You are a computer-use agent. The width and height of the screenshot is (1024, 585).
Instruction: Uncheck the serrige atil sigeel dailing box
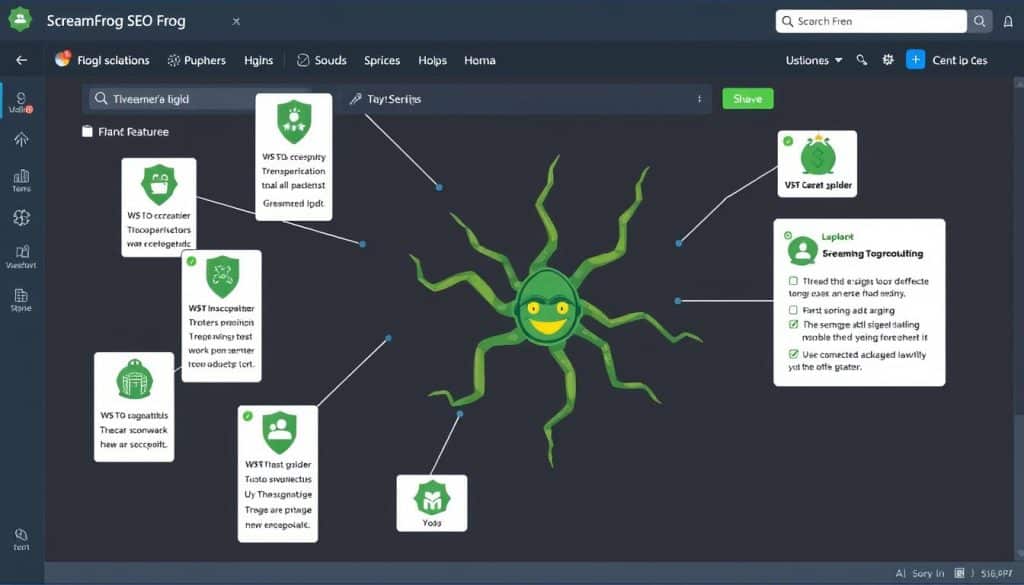pos(793,324)
